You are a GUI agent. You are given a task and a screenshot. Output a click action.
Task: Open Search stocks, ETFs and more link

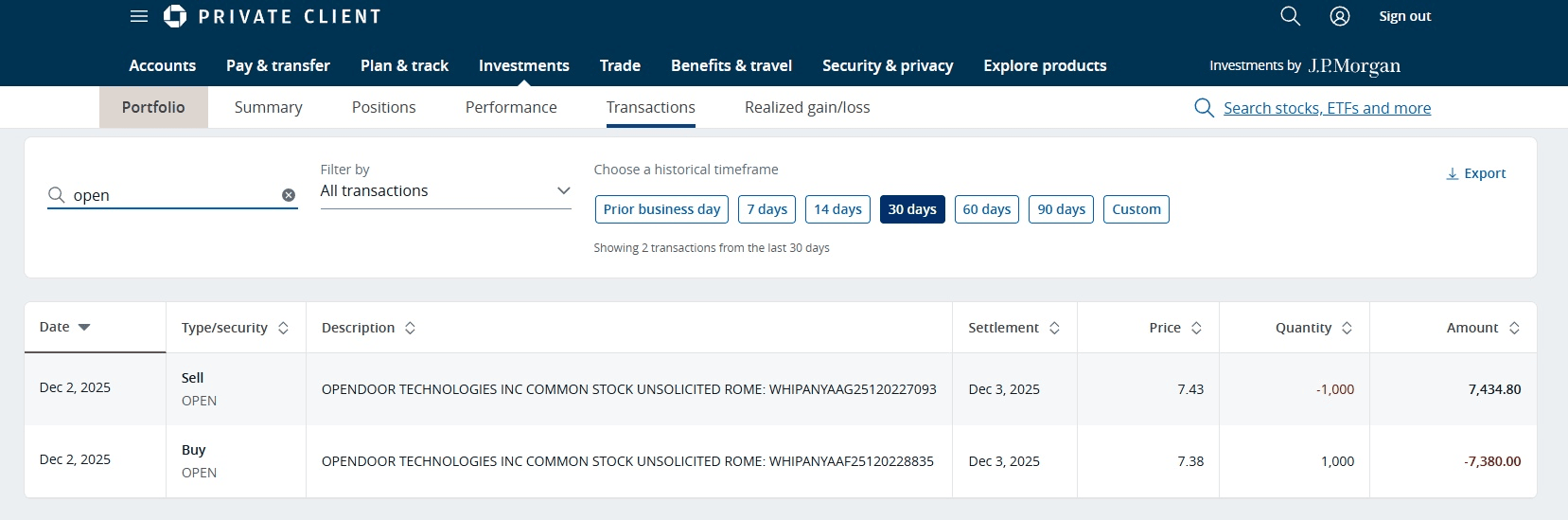pos(1327,108)
